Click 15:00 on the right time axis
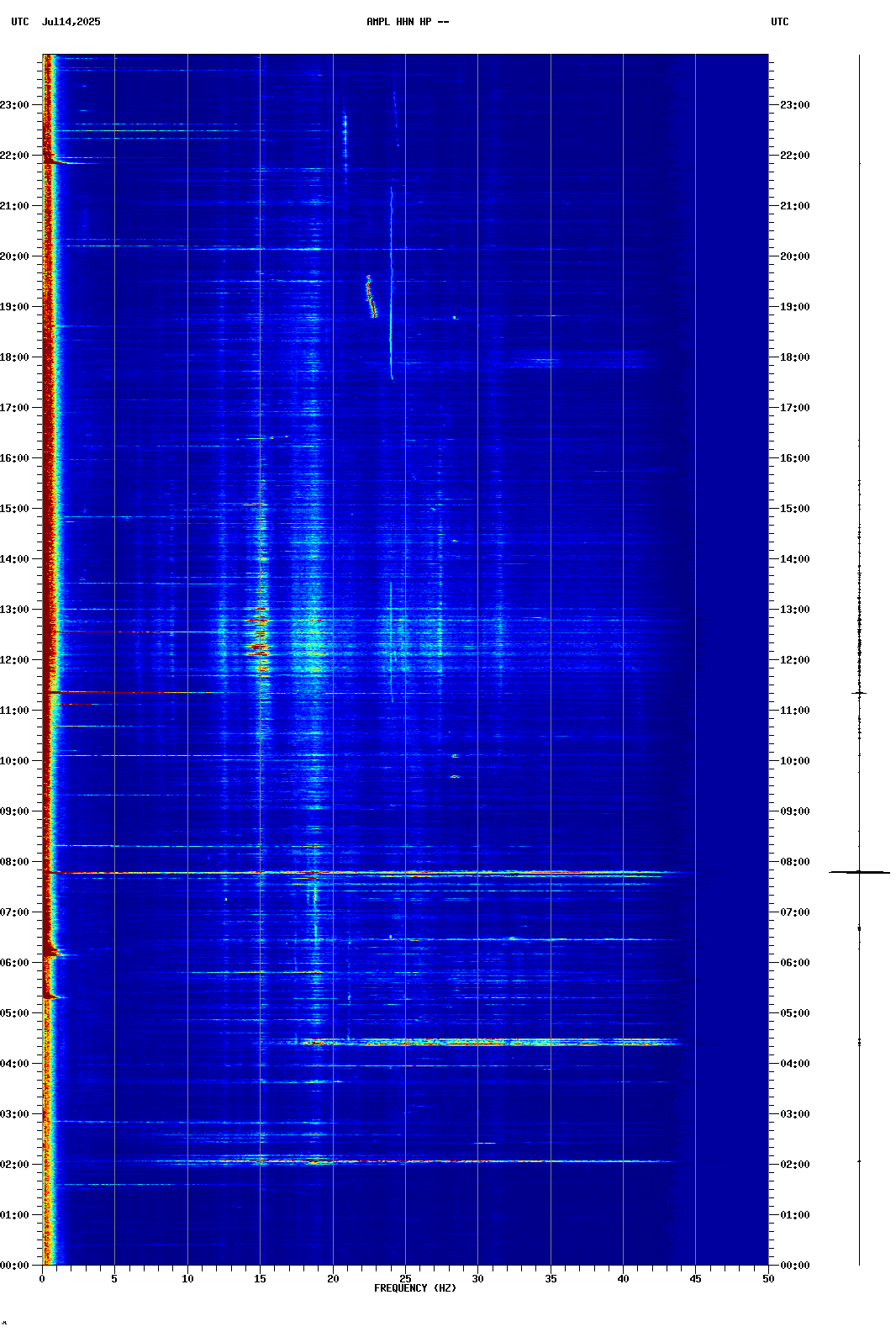This screenshot has height=1332, width=896. (x=795, y=509)
